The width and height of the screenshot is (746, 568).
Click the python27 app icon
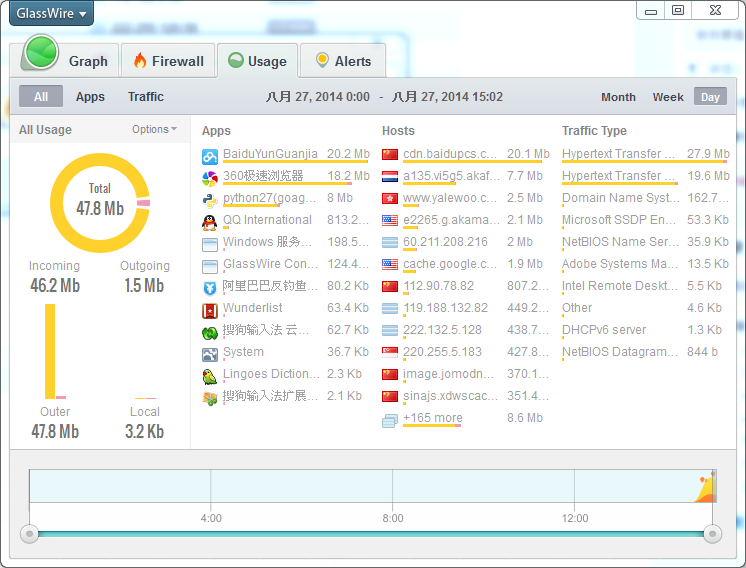point(210,200)
